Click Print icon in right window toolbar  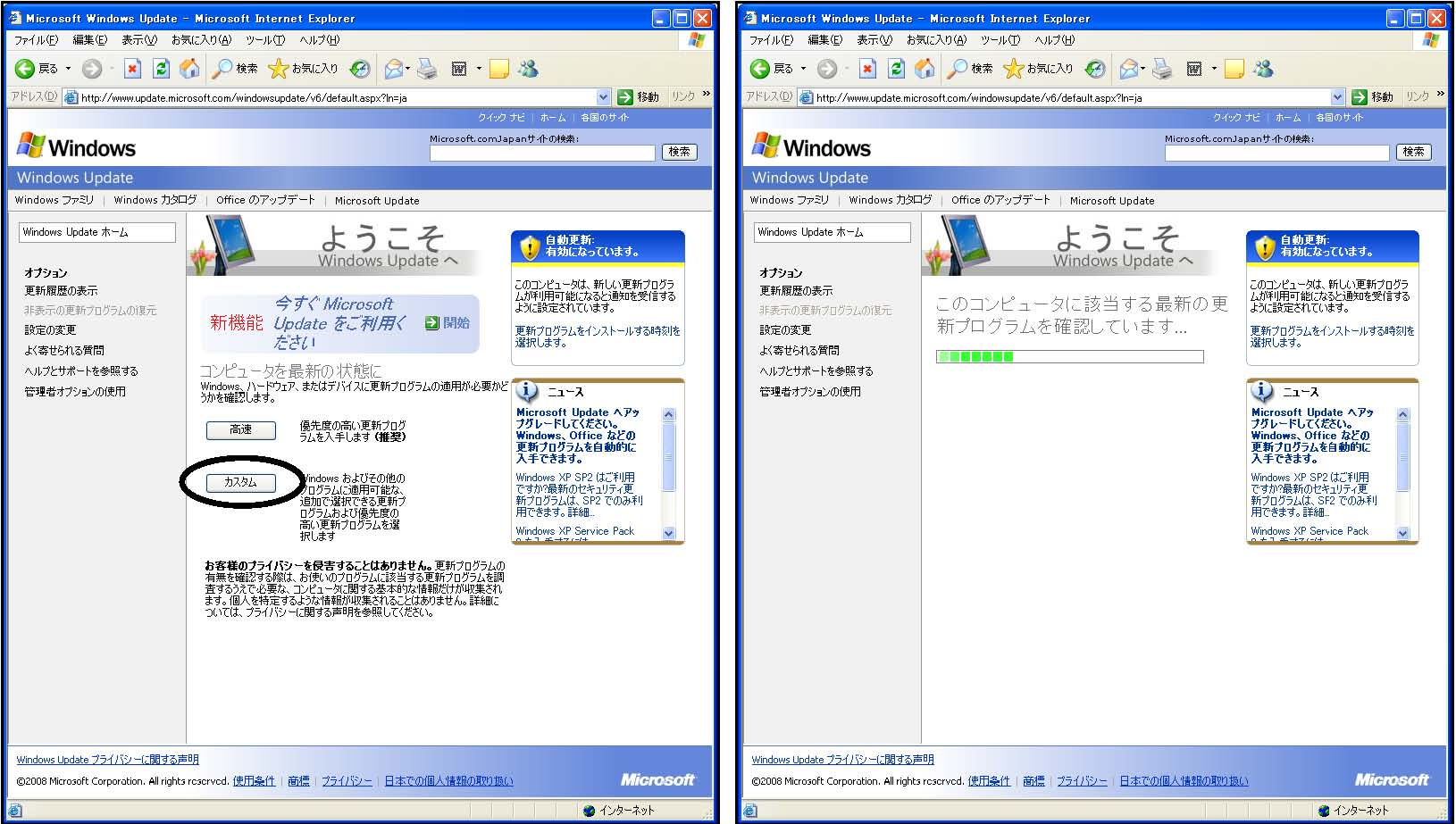click(x=1162, y=69)
